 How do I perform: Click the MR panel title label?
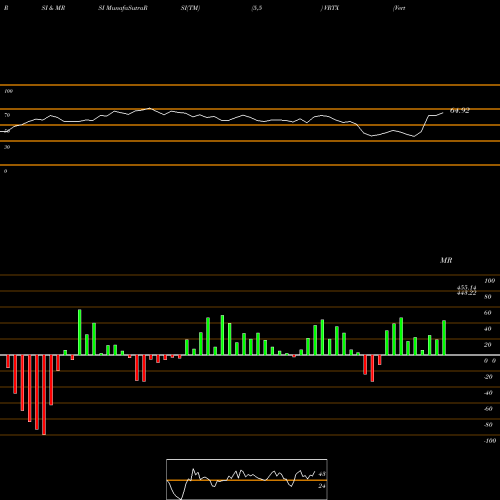tap(446, 260)
